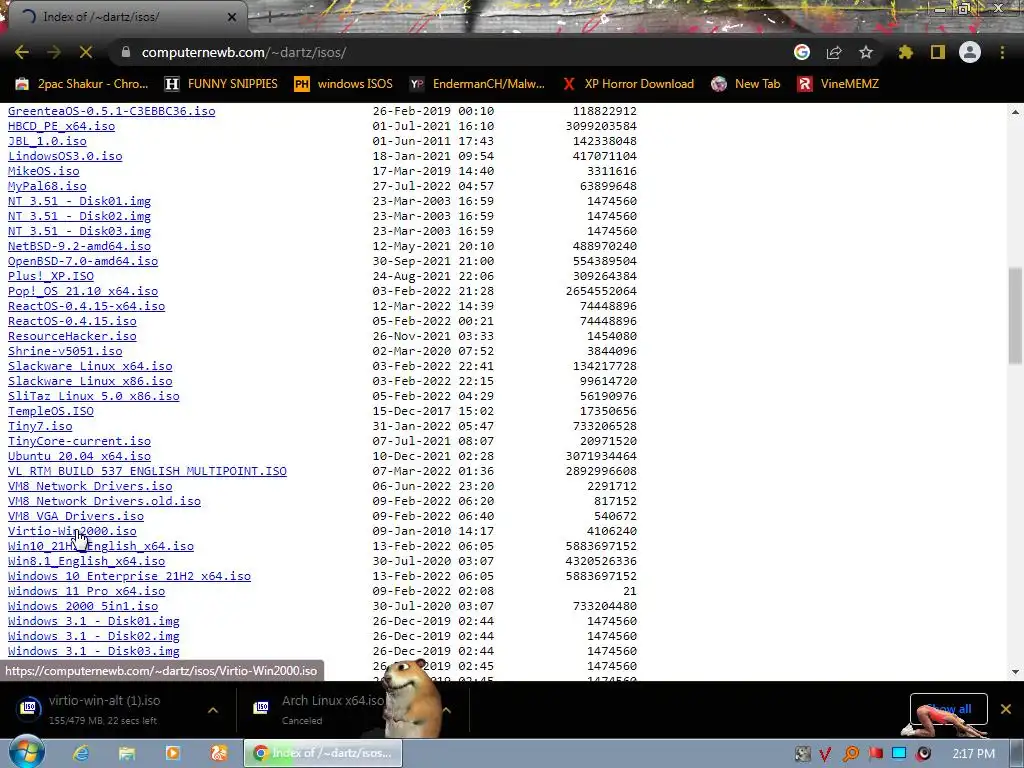This screenshot has height=768, width=1024.
Task: Open the VineMEMZ bookmark
Action: tap(838, 84)
